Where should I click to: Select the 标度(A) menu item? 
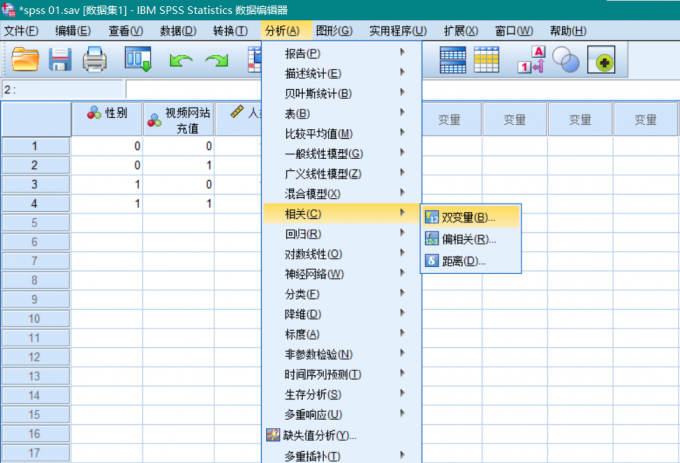[342, 334]
